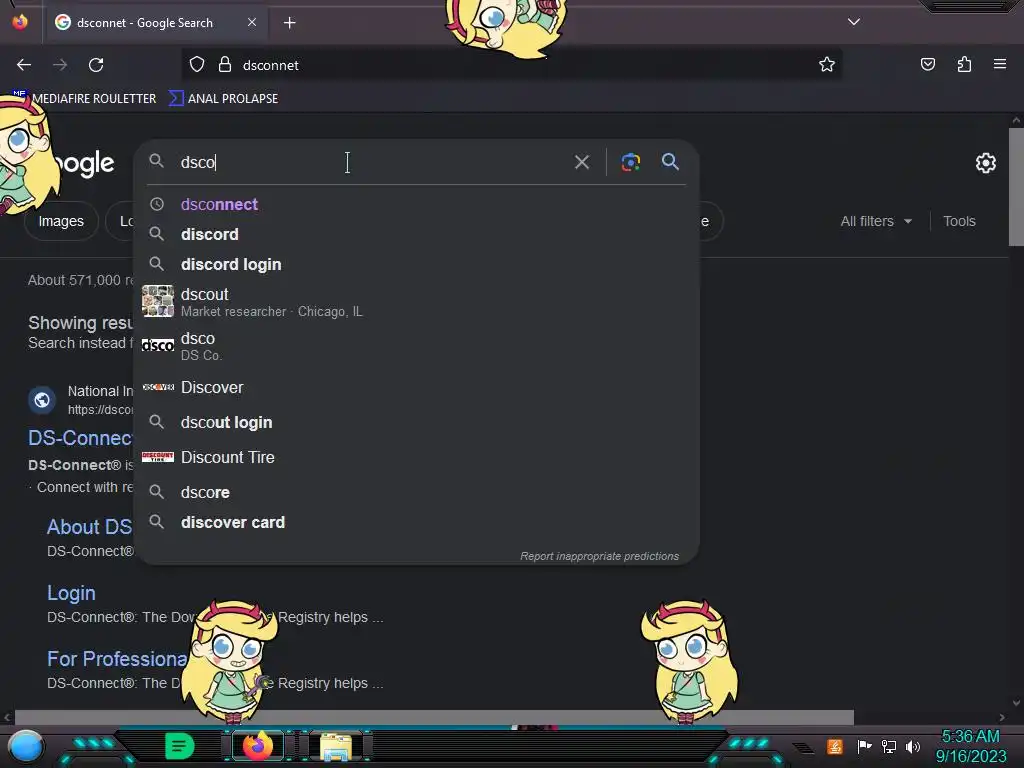The width and height of the screenshot is (1024, 768).
Task: Open the network tray icon
Action: coord(889,746)
